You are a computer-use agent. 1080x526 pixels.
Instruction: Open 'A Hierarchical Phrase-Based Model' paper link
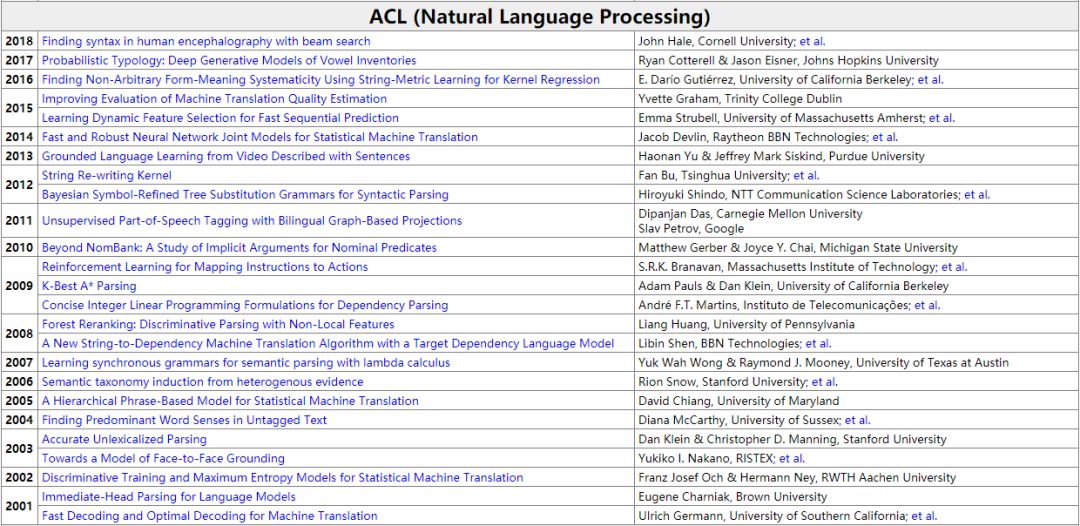click(230, 401)
